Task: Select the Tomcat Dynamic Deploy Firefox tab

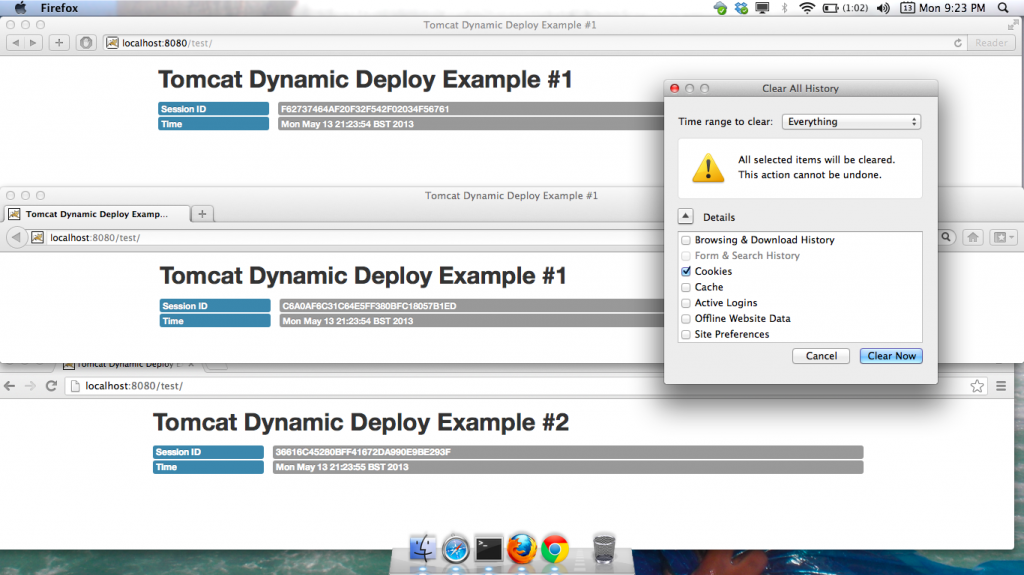Action: (97, 214)
